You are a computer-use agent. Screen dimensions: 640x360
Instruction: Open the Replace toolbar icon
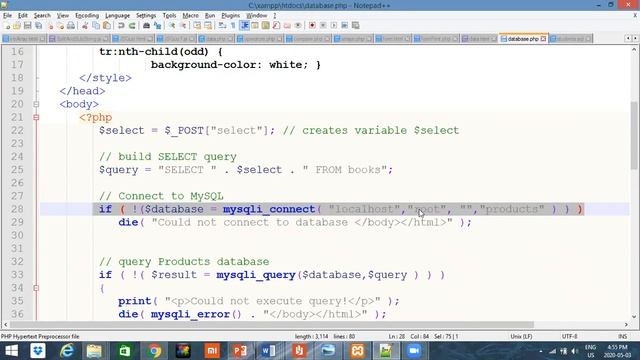157,26
